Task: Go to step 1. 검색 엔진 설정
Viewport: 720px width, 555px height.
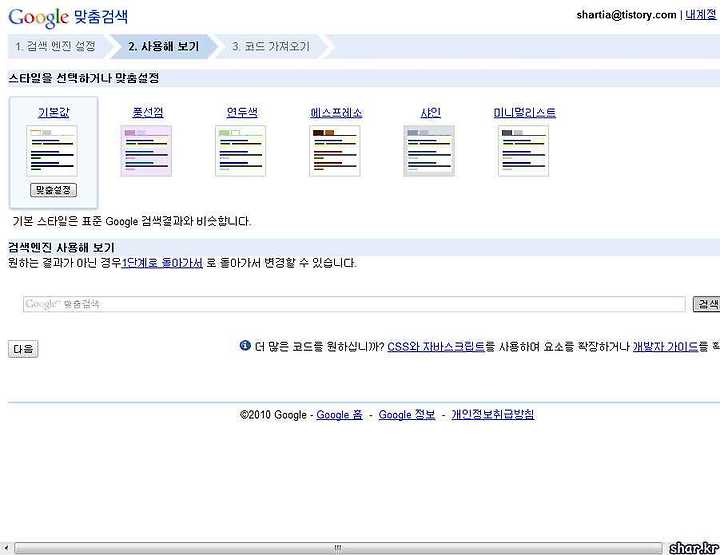Action: pos(56,46)
